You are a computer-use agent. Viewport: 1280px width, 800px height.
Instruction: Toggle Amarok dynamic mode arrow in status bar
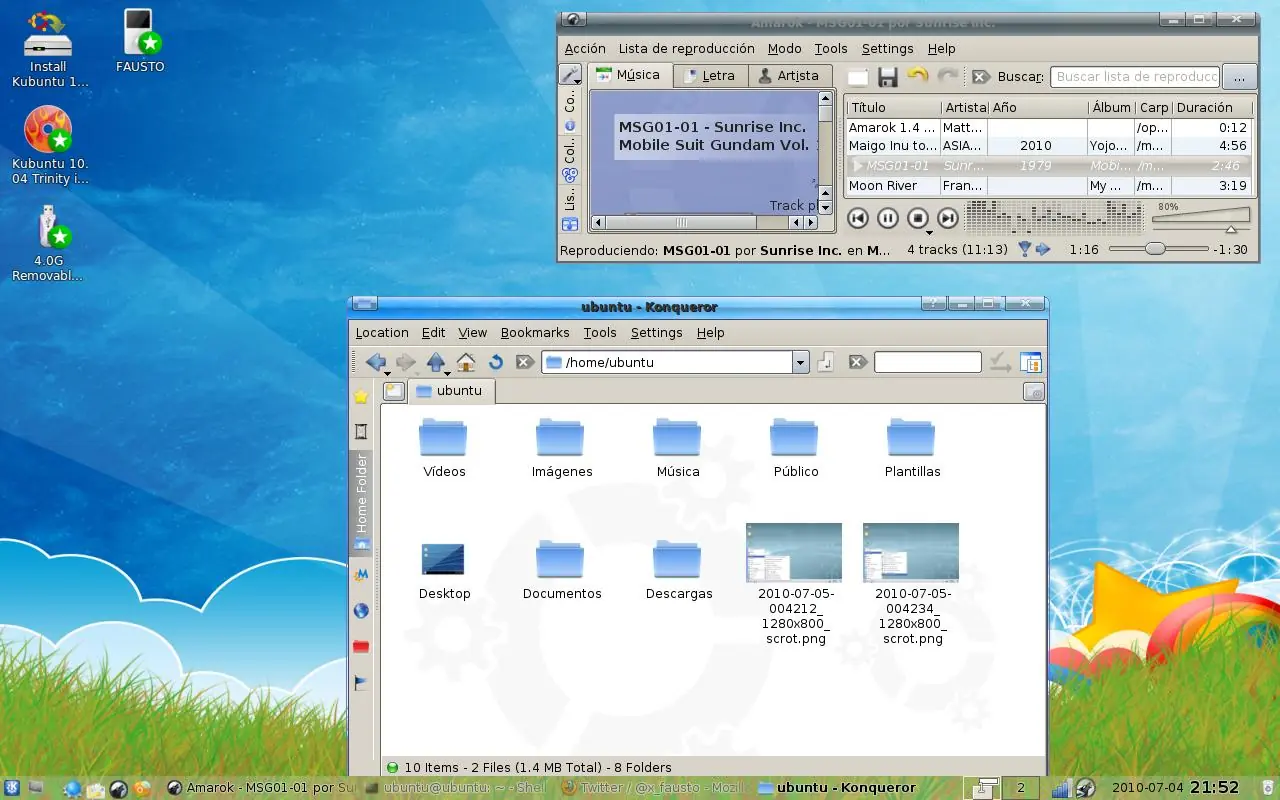[x=1043, y=249]
